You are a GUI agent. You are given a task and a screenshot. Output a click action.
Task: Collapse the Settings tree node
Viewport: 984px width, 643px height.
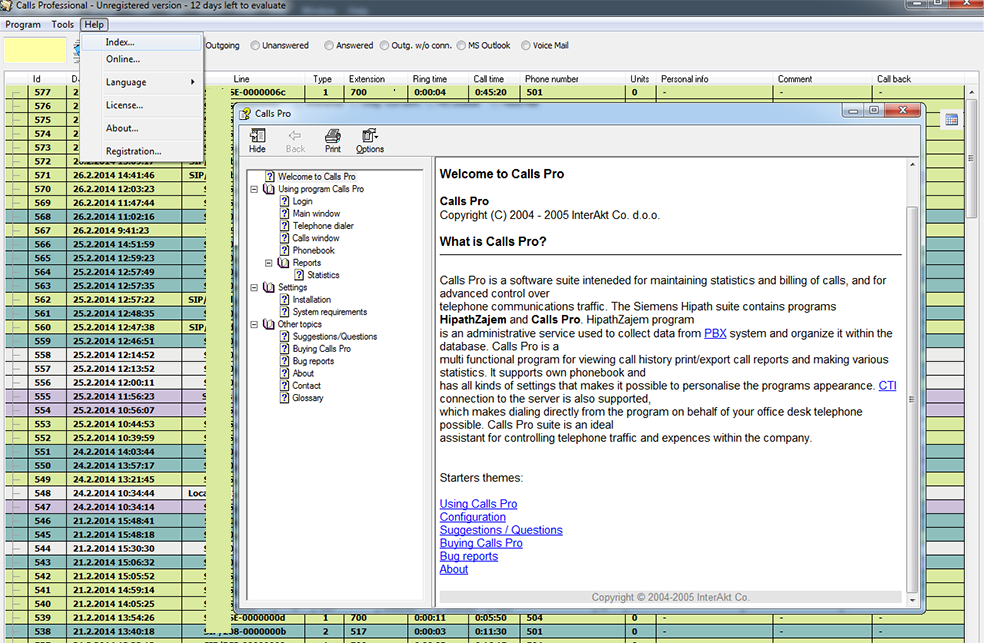tap(254, 287)
